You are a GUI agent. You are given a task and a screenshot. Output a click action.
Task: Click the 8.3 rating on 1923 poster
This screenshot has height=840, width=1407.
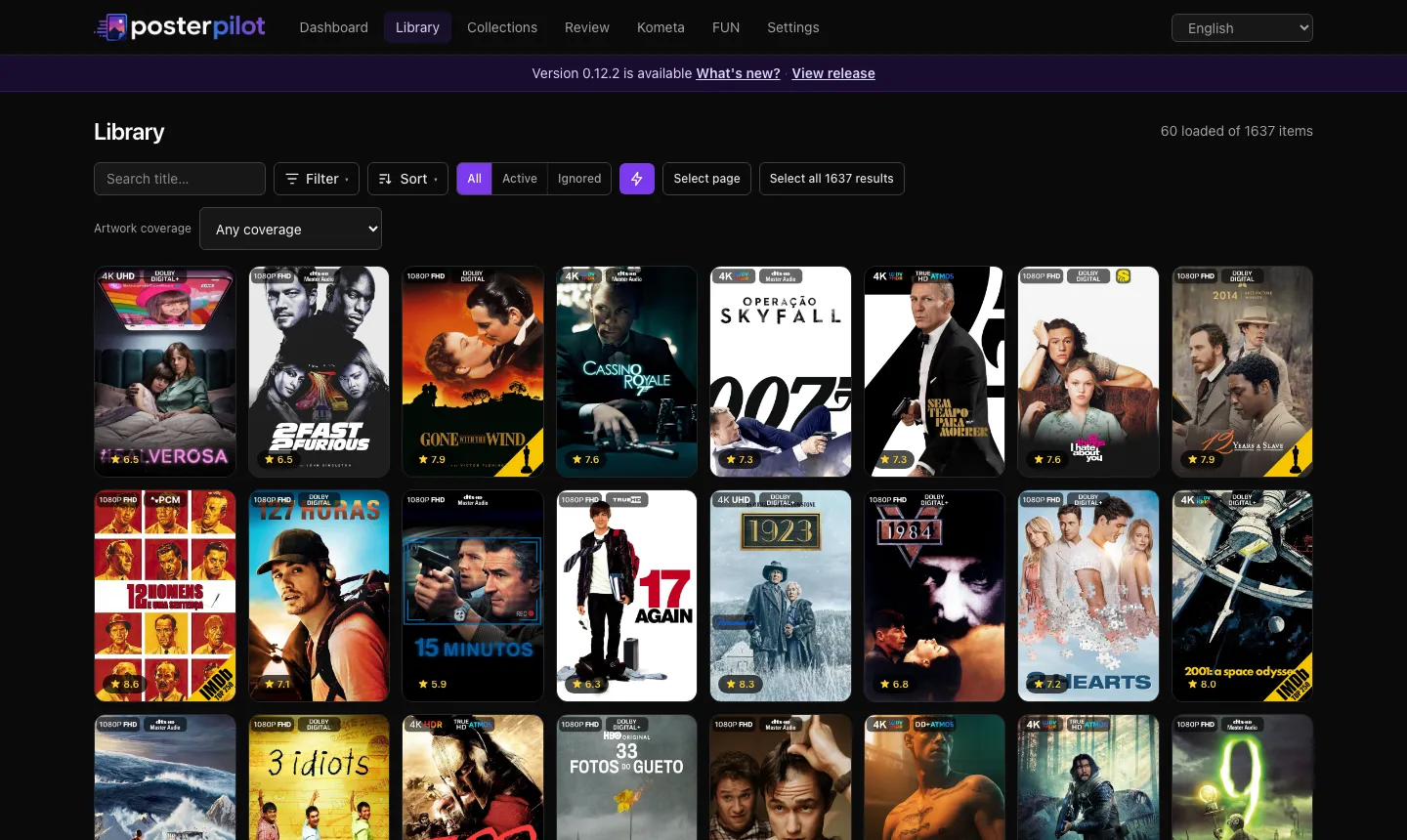pos(741,685)
